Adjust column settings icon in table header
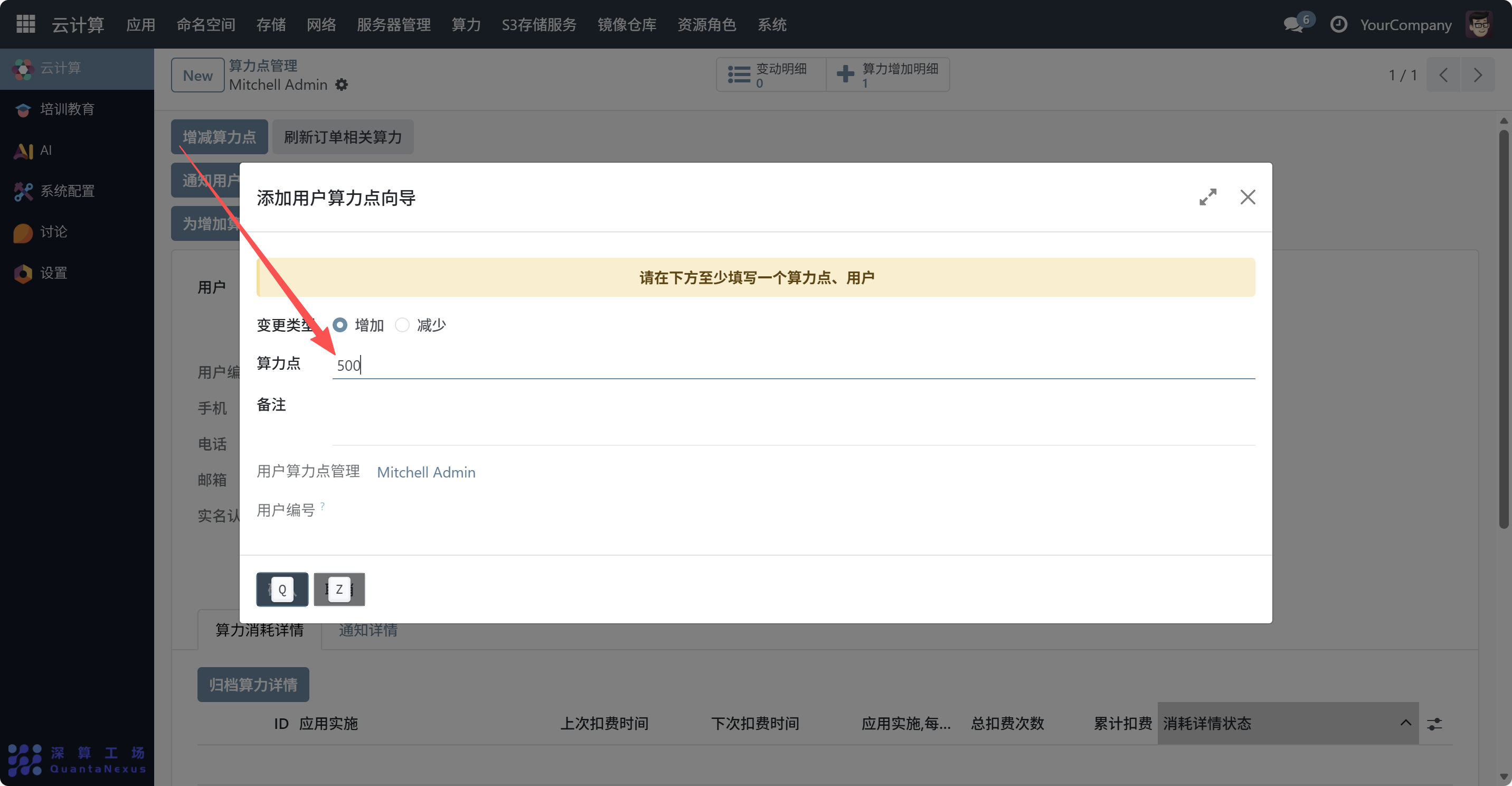Image resolution: width=1512 pixels, height=786 pixels. point(1434,724)
